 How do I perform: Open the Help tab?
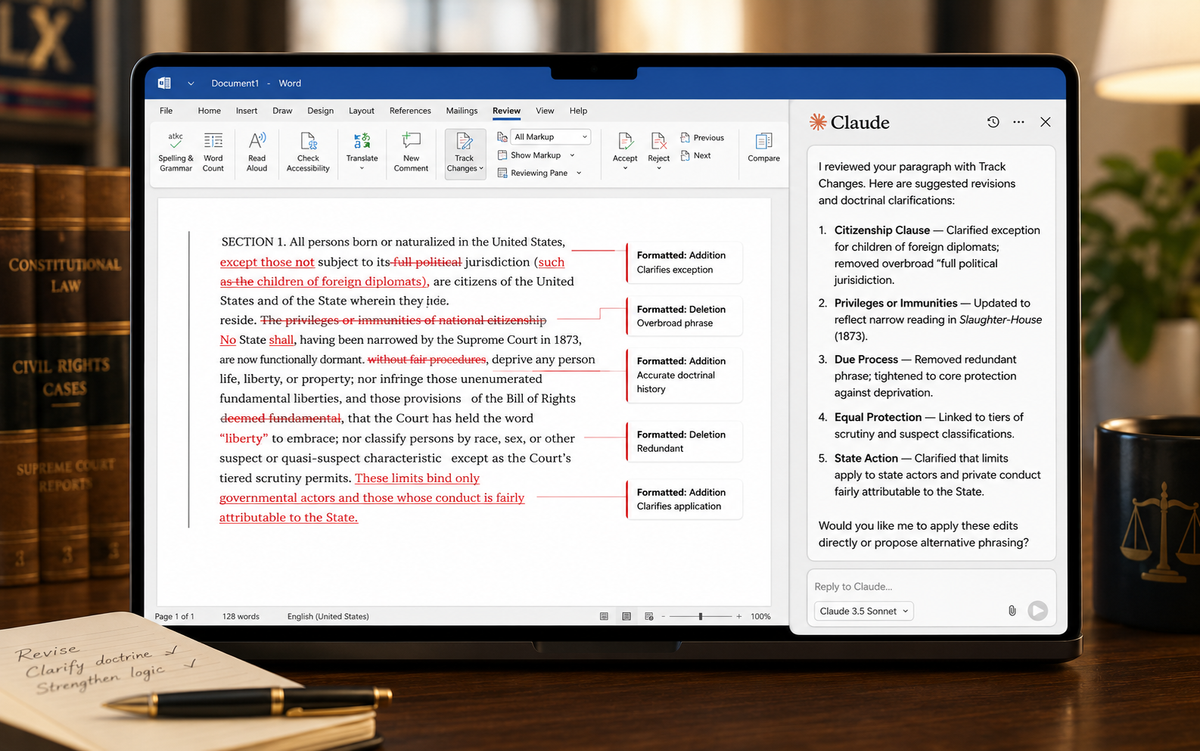coord(578,111)
